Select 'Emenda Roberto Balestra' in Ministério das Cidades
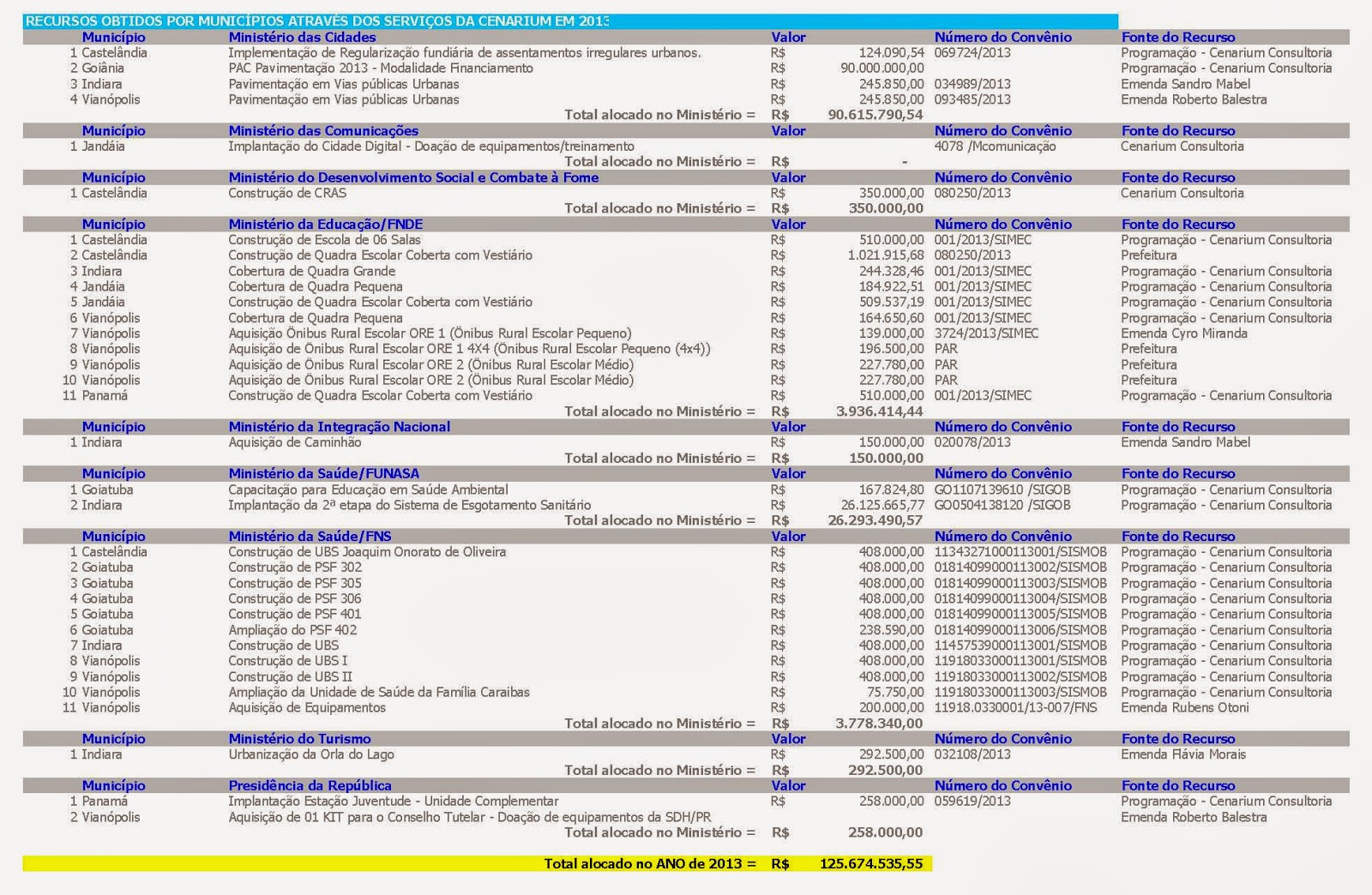 1194,99
